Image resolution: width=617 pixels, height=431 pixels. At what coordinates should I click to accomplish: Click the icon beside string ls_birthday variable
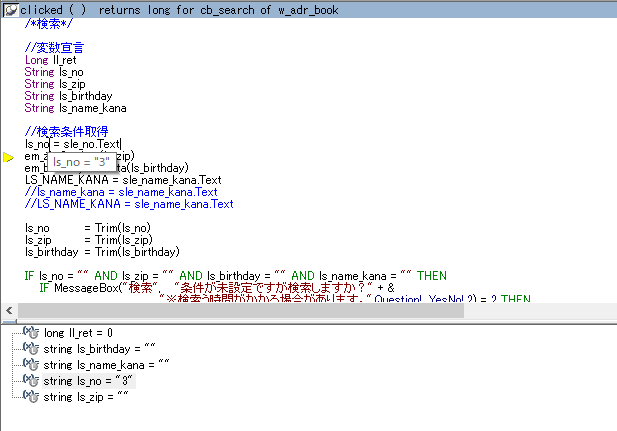click(x=31, y=348)
